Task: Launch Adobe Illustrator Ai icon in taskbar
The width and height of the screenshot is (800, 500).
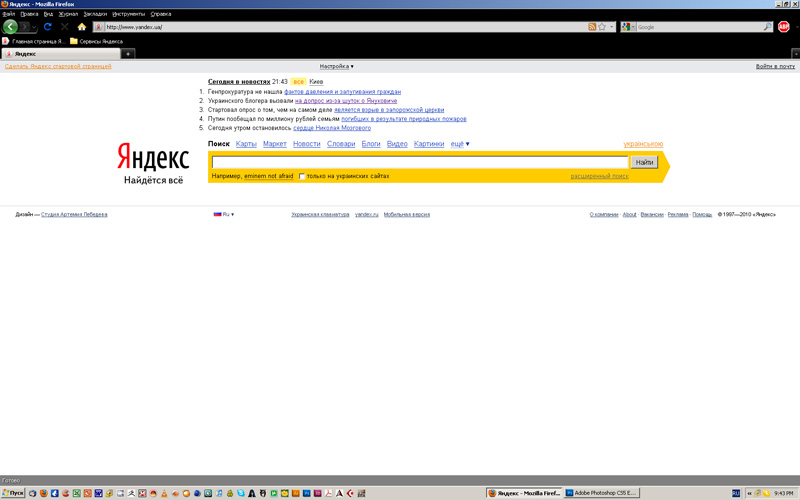Action: coord(295,493)
